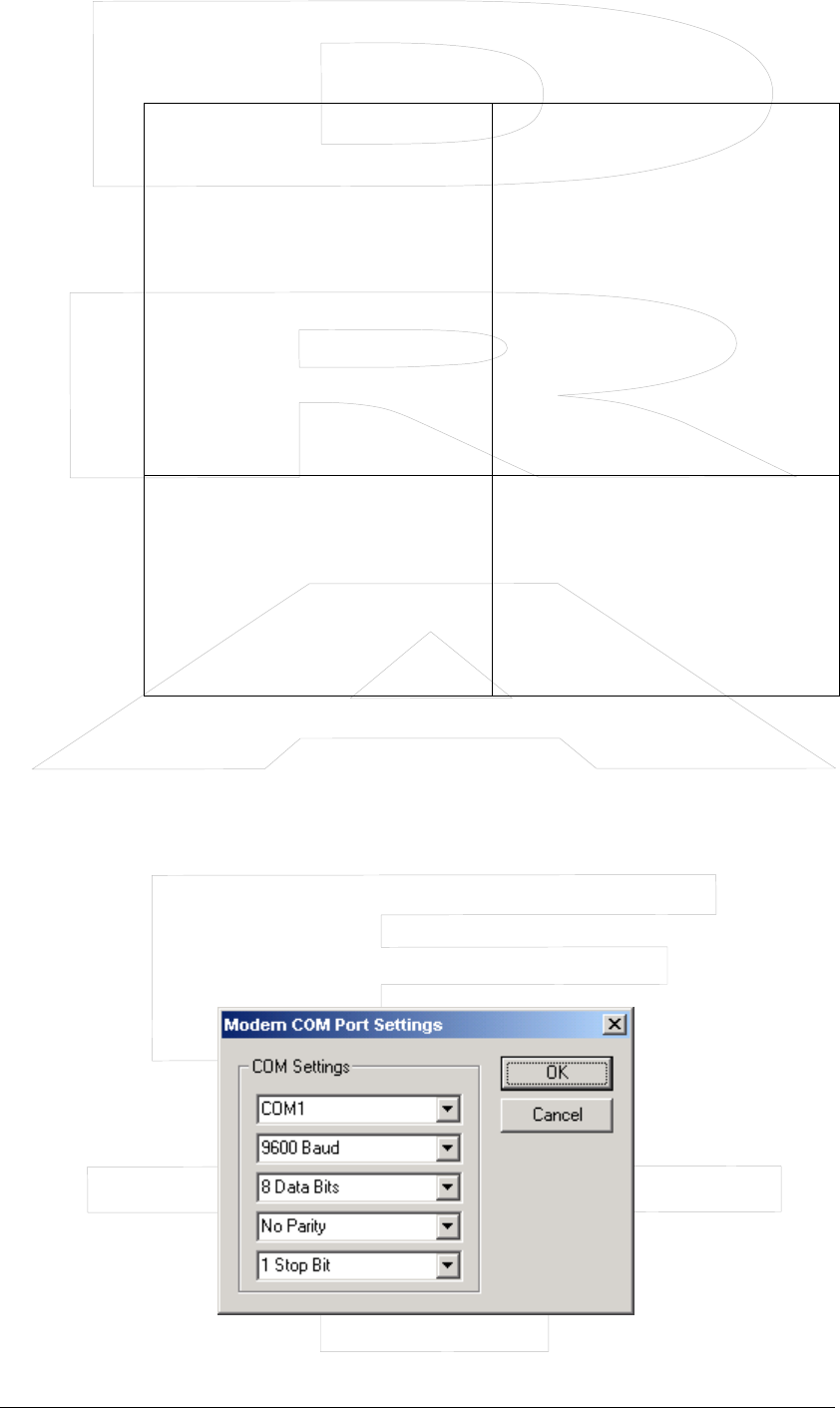
Task: Expand the 9600 Baud dropdown arrow
Action: pyautogui.click(x=449, y=1149)
